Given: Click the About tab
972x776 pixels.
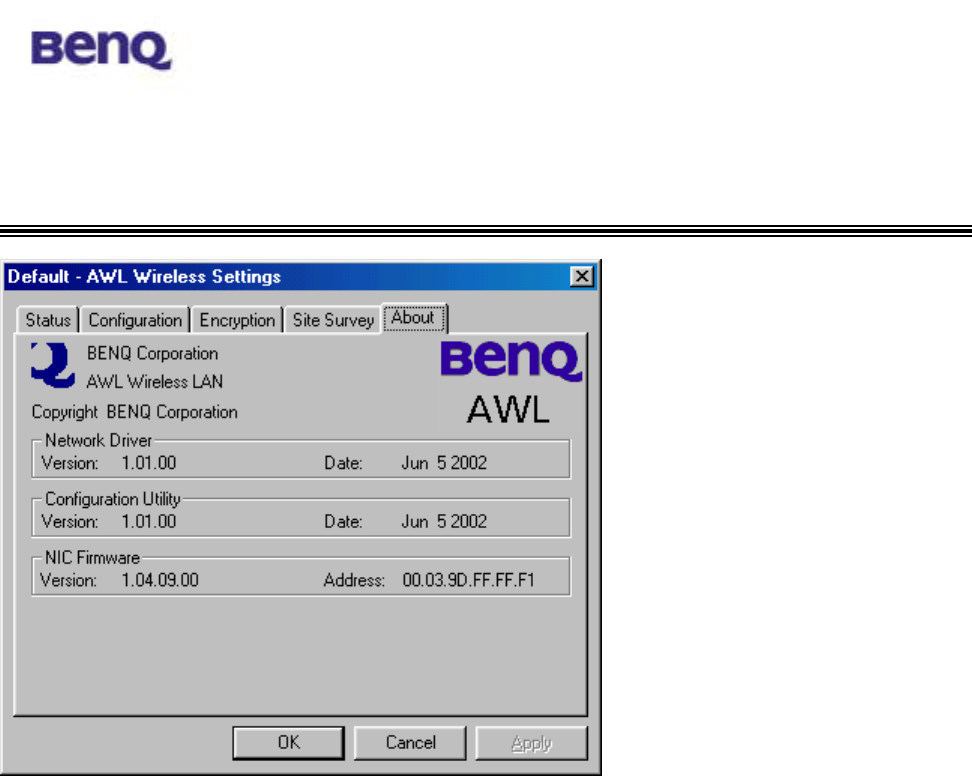Looking at the screenshot, I should 413,318.
